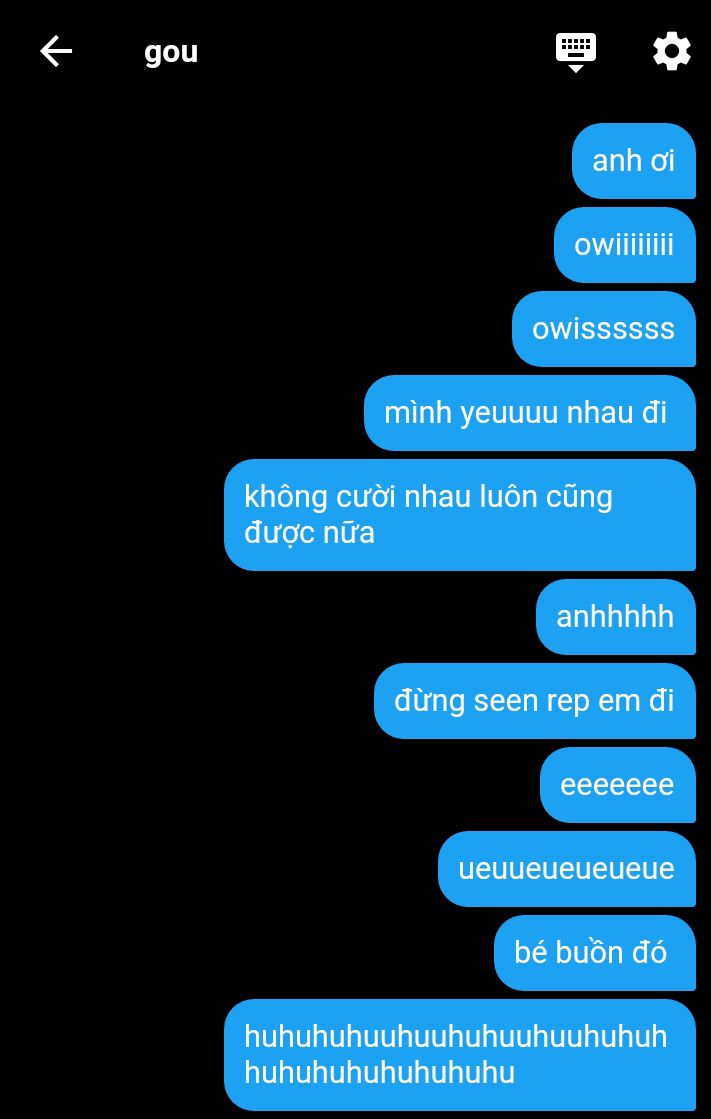Open the 'gou' conversation title

tap(171, 53)
